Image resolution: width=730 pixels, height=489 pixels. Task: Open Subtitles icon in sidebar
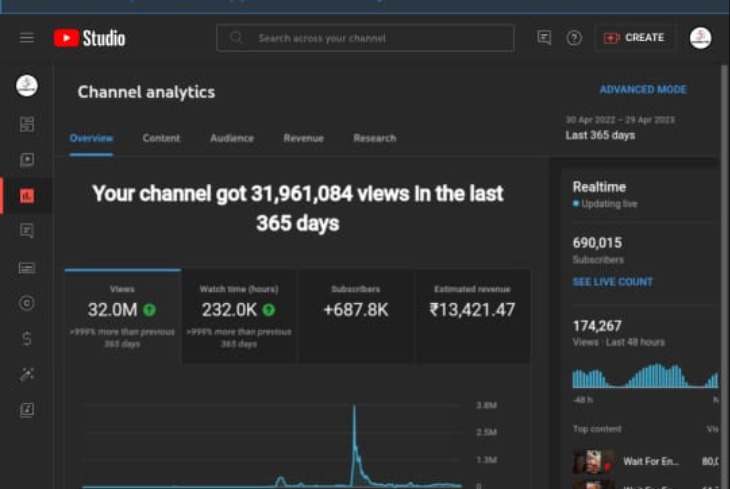(x=27, y=268)
